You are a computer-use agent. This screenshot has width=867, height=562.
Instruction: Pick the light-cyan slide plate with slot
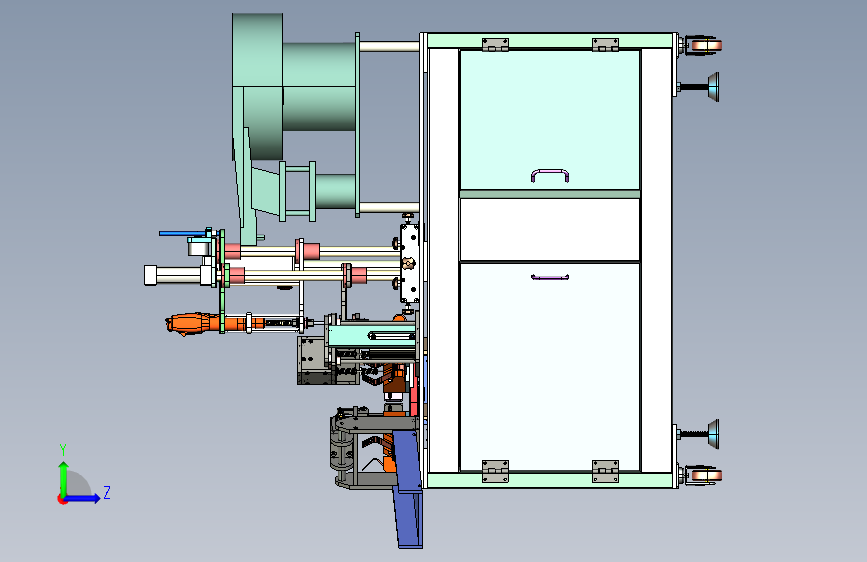tap(370, 335)
